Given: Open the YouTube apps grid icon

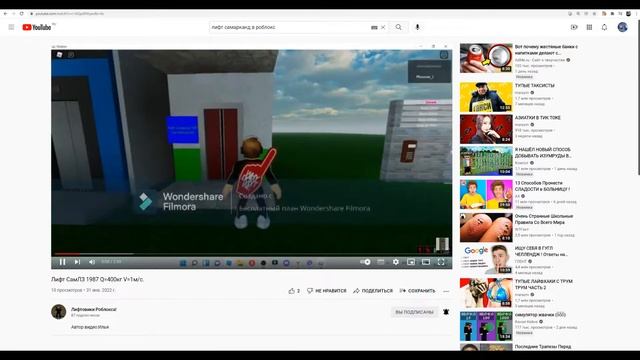Looking at the screenshot, I should 589,27.
